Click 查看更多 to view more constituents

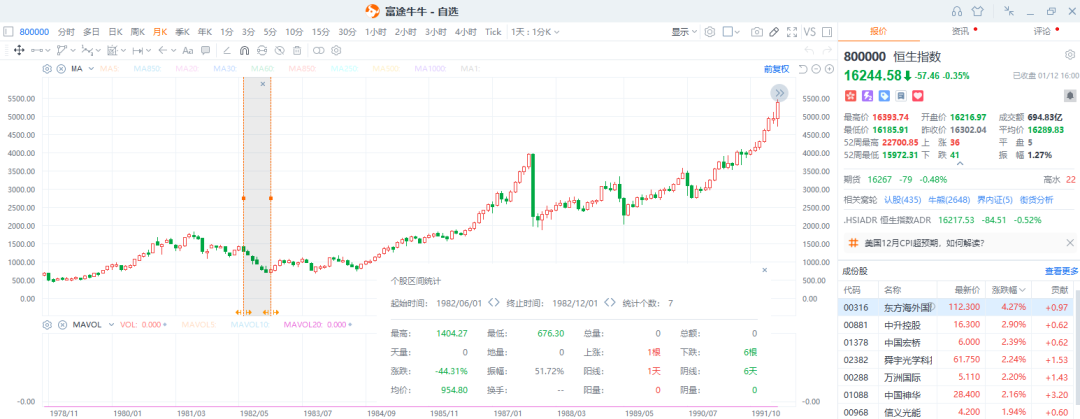click(x=1061, y=271)
